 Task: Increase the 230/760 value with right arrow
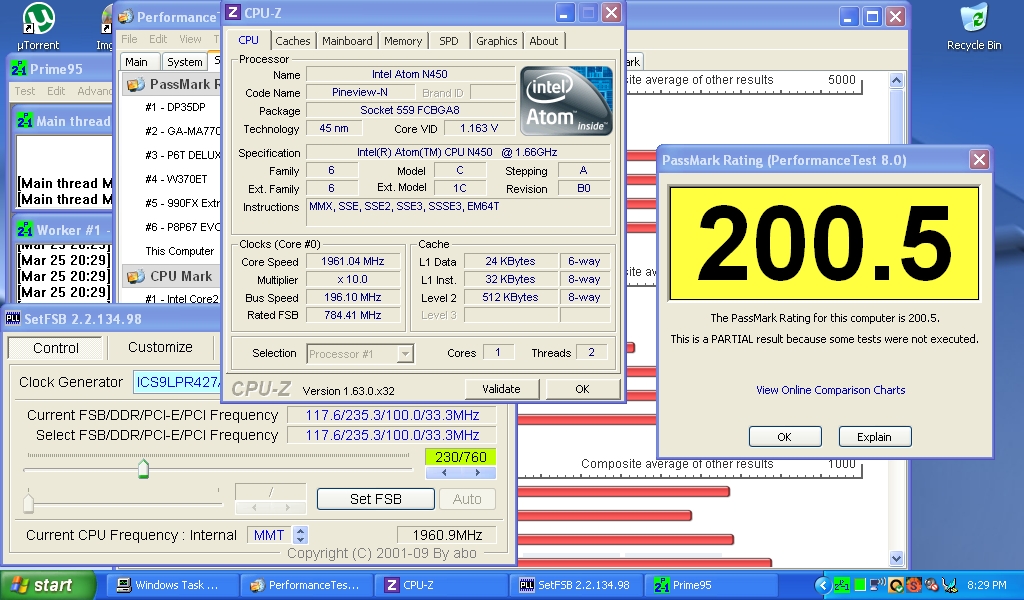pyautogui.click(x=478, y=473)
